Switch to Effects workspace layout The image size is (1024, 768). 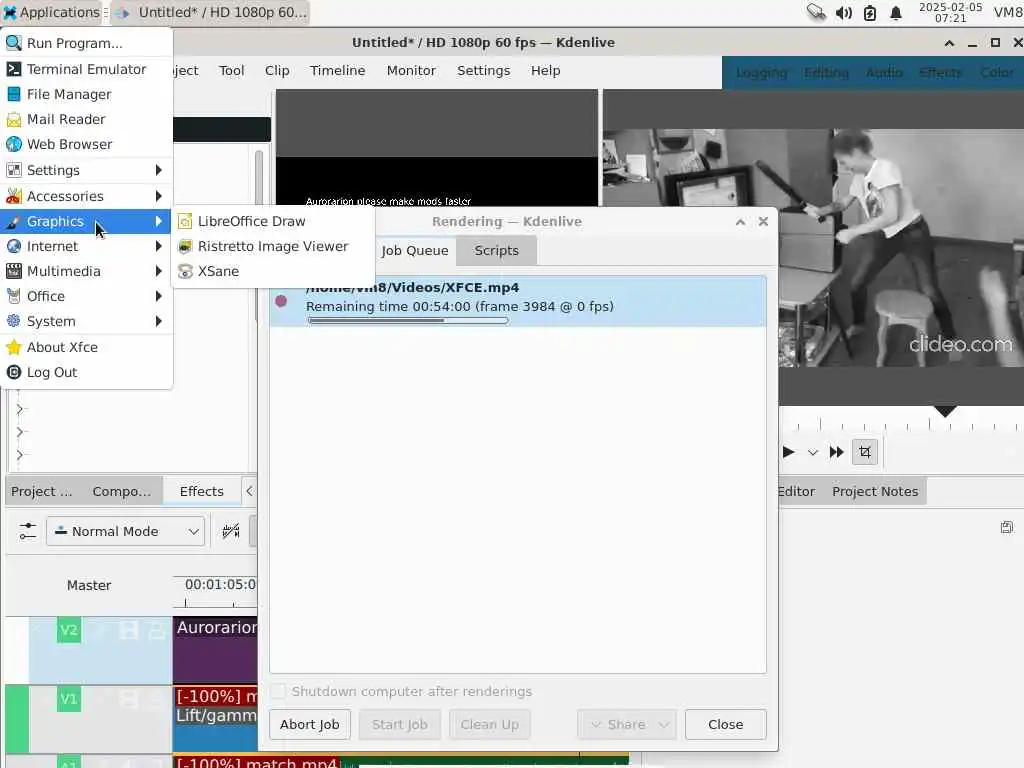point(940,72)
